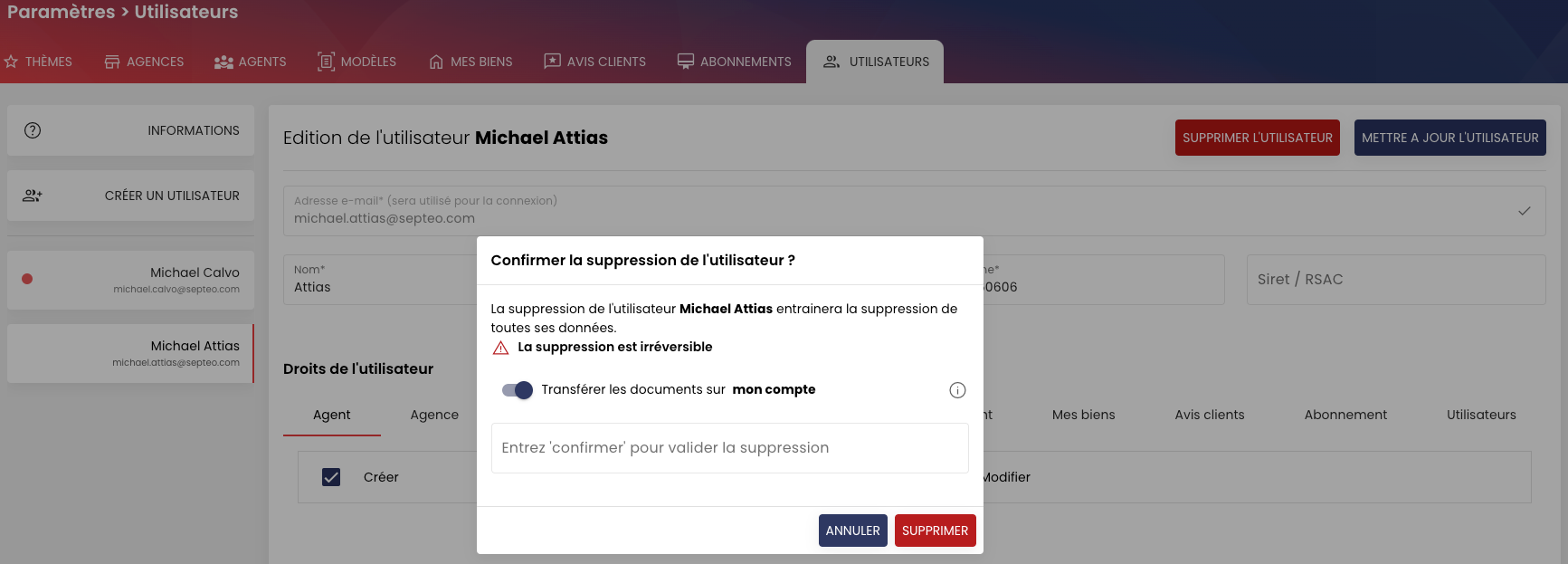Click Mettre à jour l'utilisateur button

[x=1449, y=138]
